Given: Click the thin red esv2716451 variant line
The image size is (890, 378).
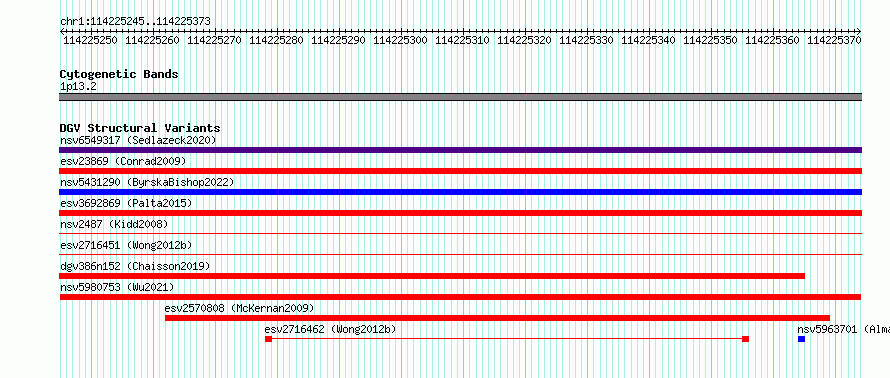Looking at the screenshot, I should coord(460,254).
